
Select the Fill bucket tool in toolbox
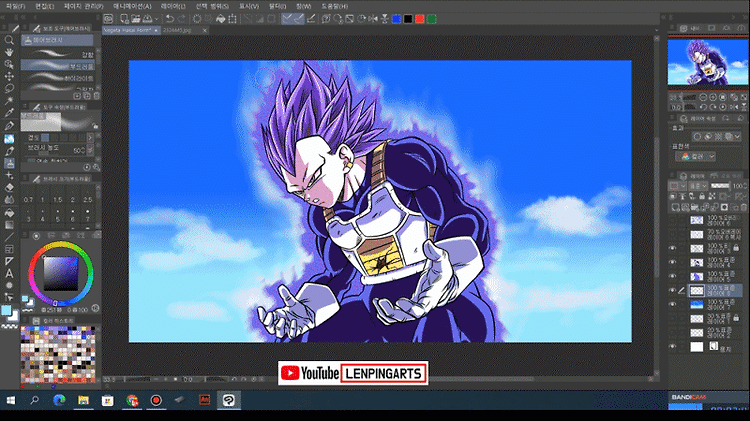point(9,212)
